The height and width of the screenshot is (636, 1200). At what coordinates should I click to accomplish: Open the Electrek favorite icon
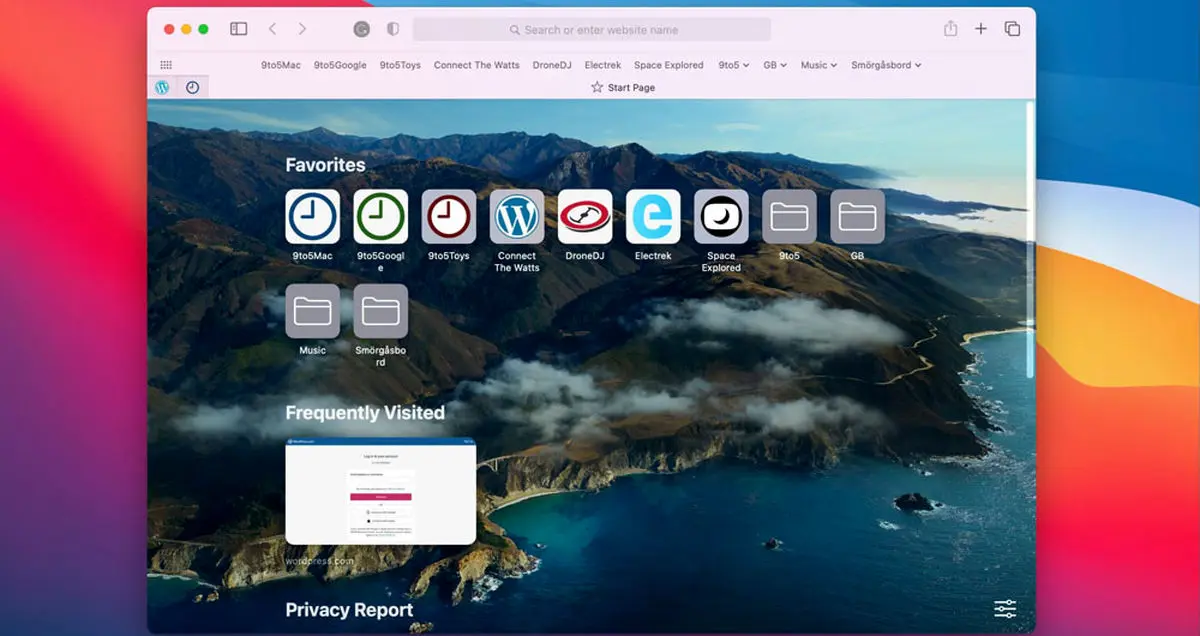pyautogui.click(x=653, y=216)
